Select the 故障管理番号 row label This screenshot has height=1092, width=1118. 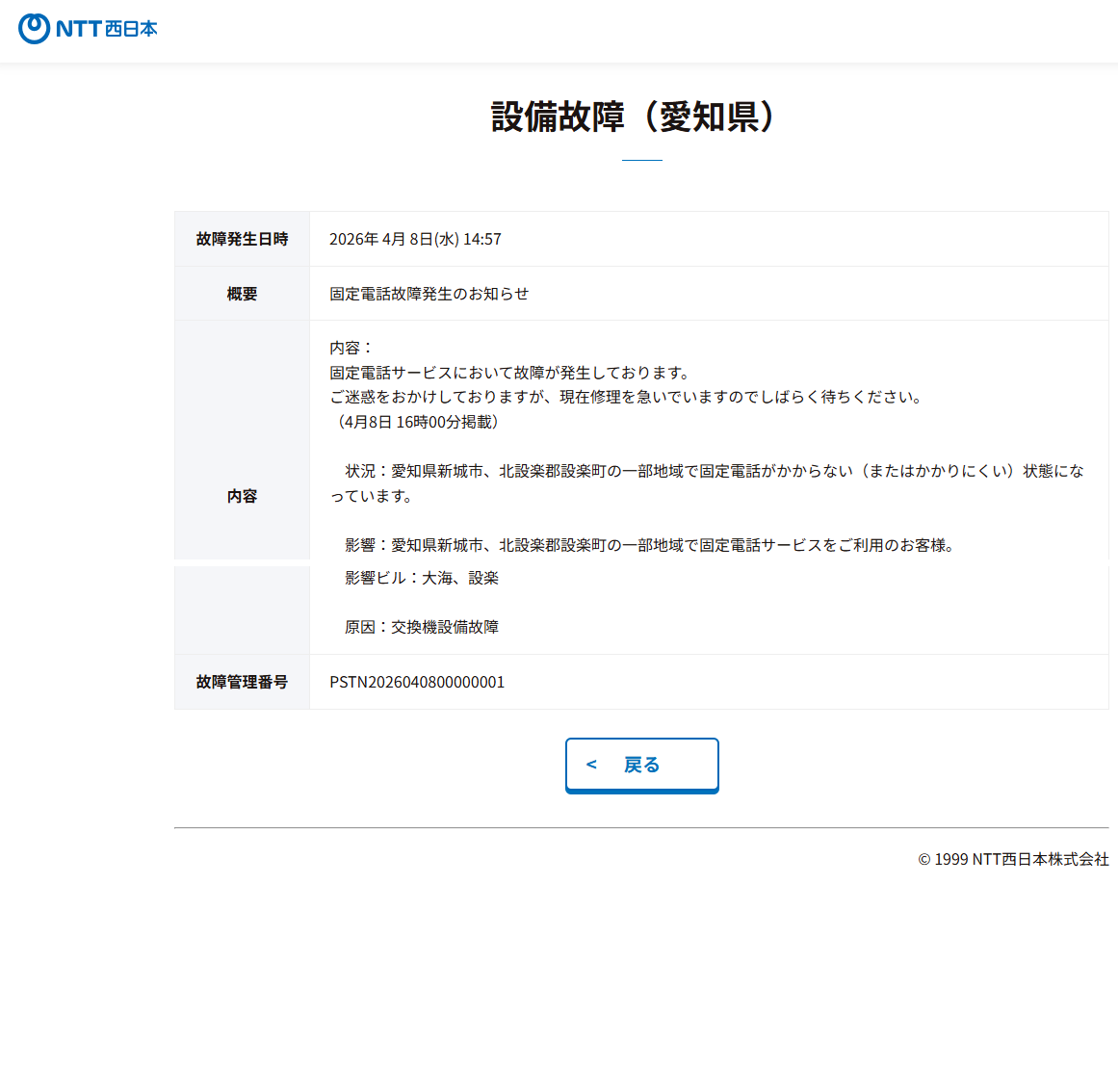click(x=242, y=682)
